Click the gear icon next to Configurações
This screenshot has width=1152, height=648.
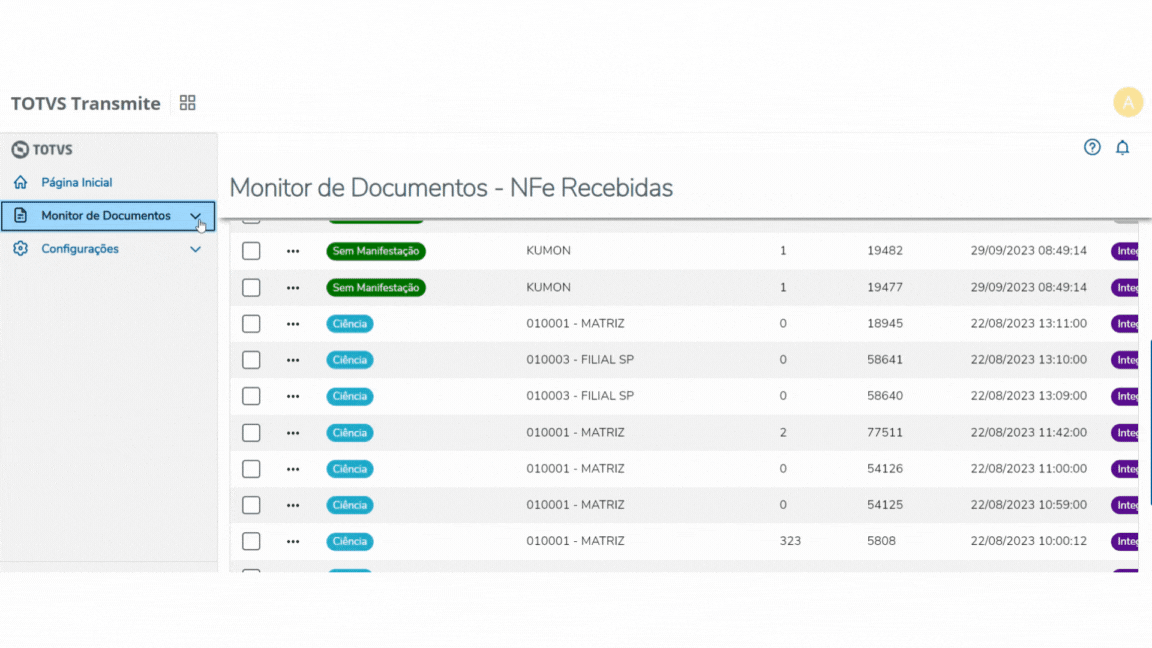19,249
